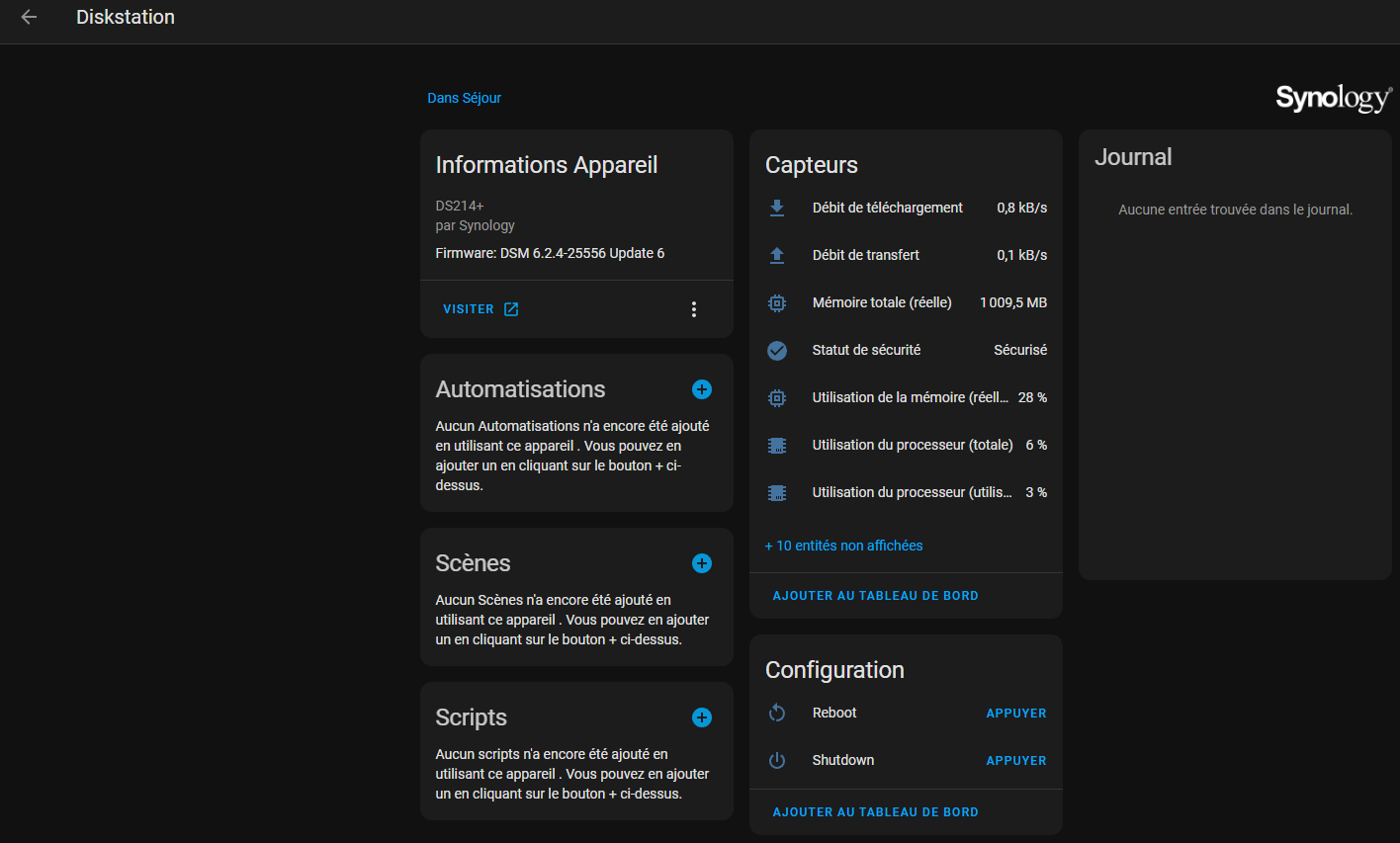Click the Sécurisé status value
1400x843 pixels.
click(1020, 350)
